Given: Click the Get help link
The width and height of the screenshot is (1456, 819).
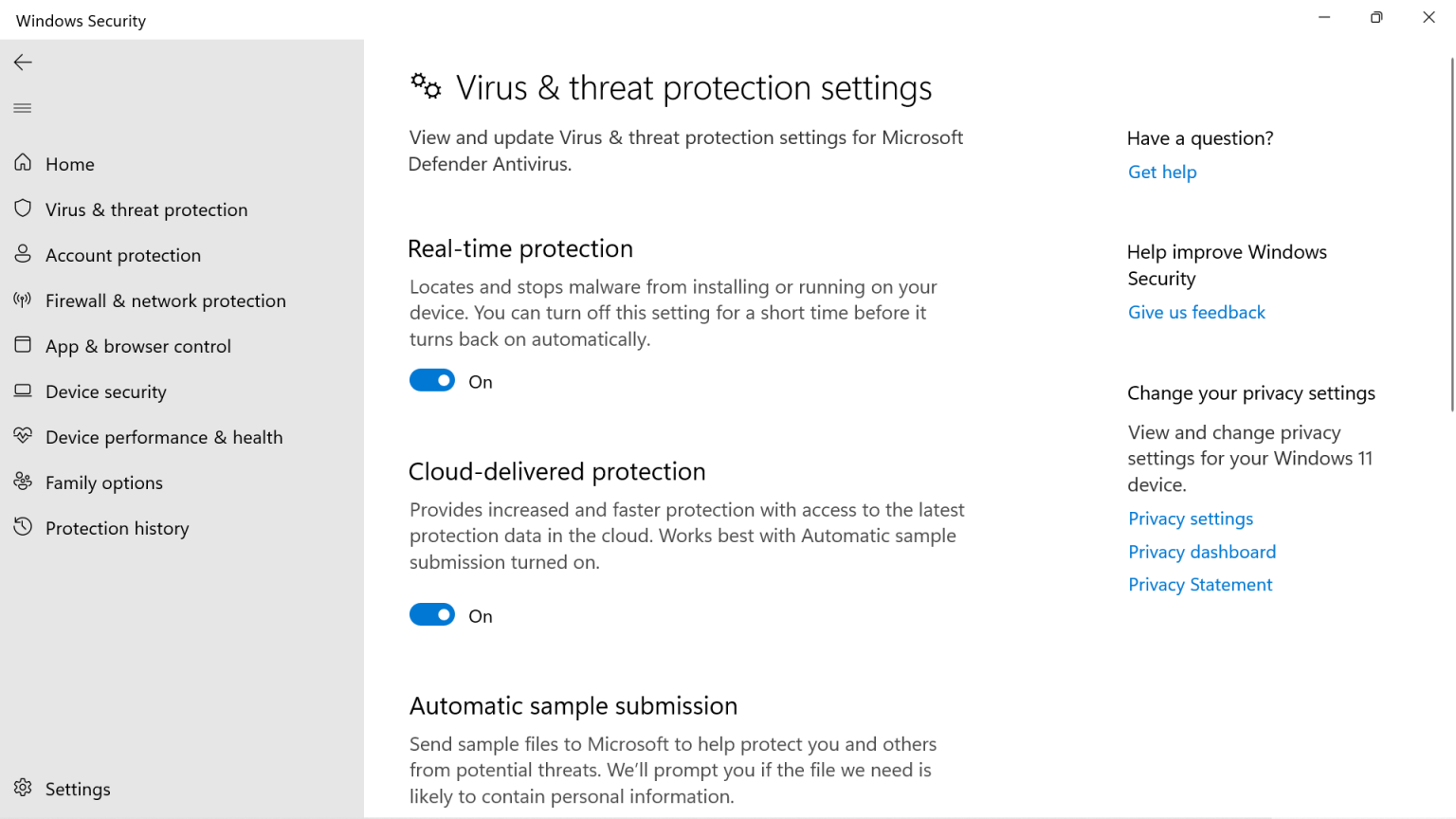Looking at the screenshot, I should click(1162, 172).
